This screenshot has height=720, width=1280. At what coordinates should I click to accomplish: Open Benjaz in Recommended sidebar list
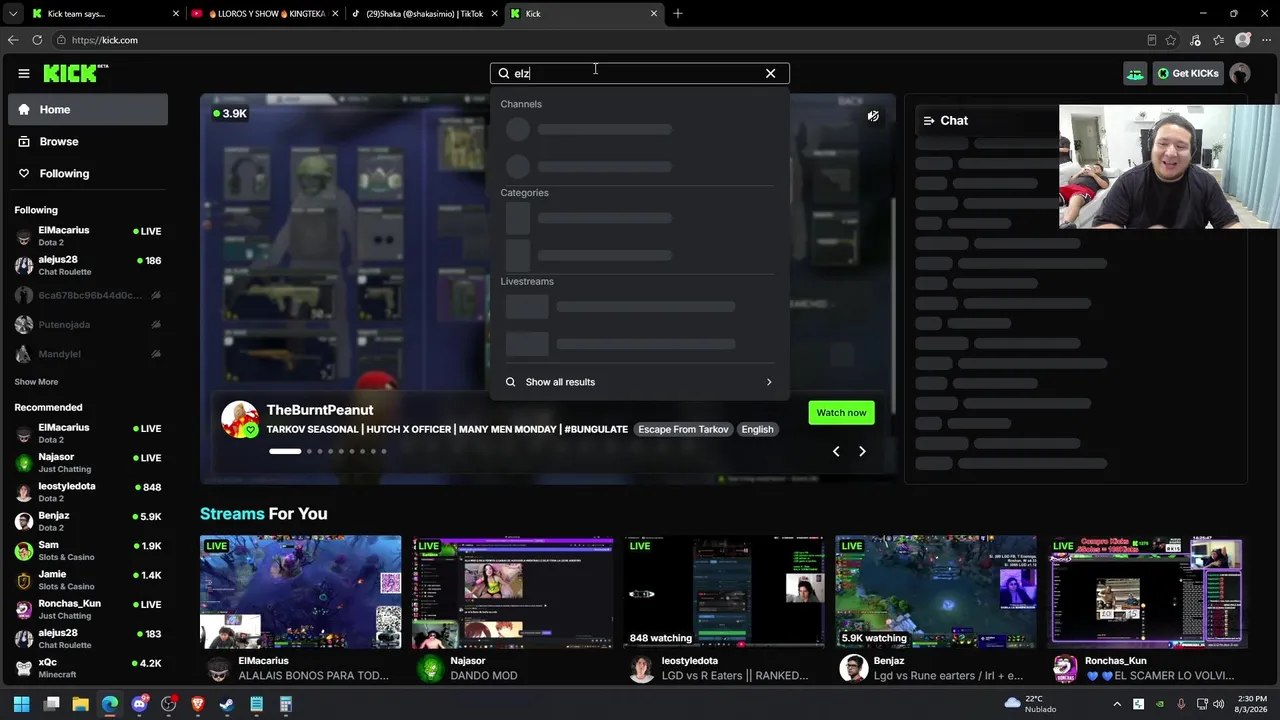88,521
